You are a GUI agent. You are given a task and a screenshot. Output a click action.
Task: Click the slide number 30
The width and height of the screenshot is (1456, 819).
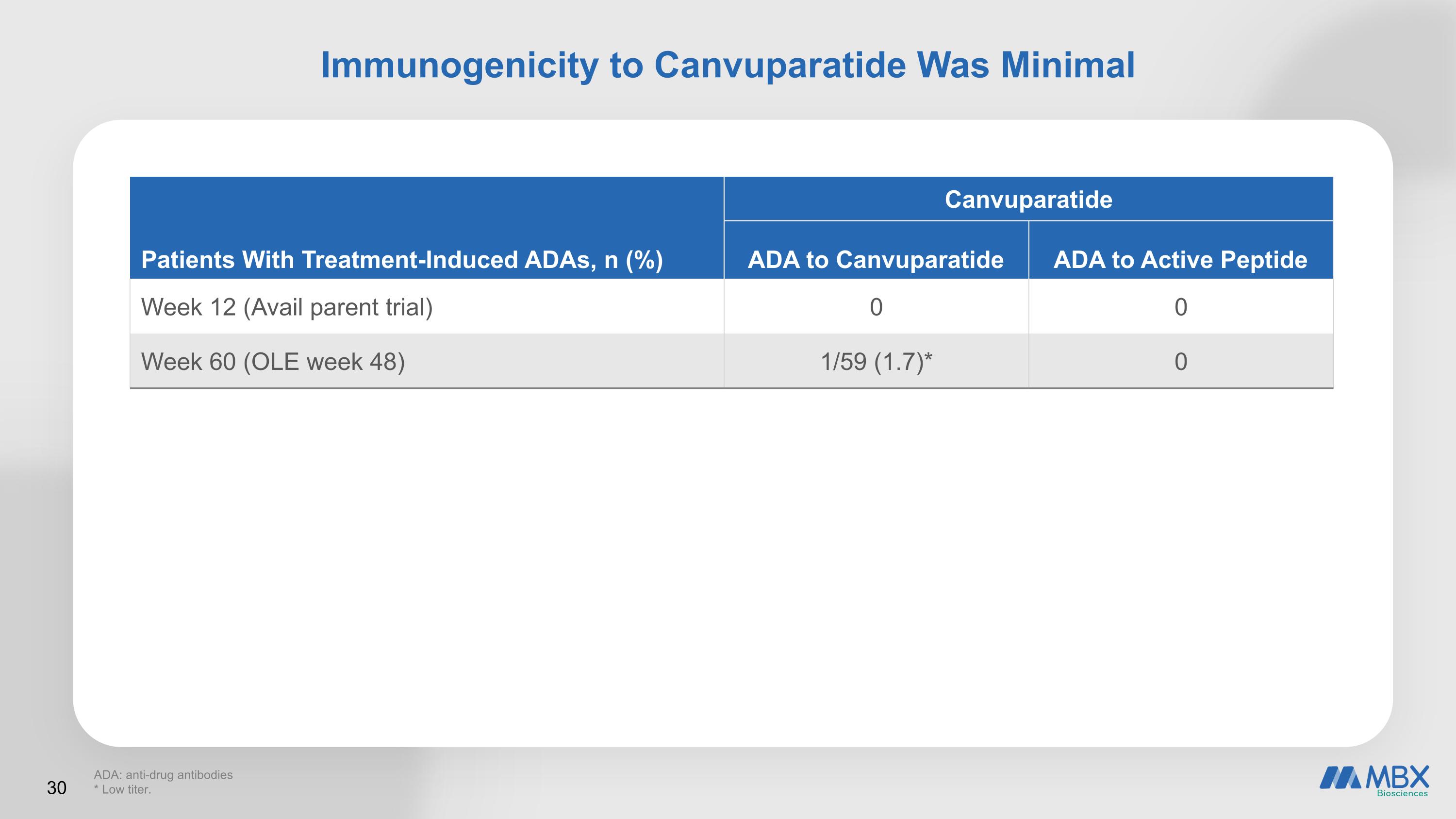(x=56, y=788)
